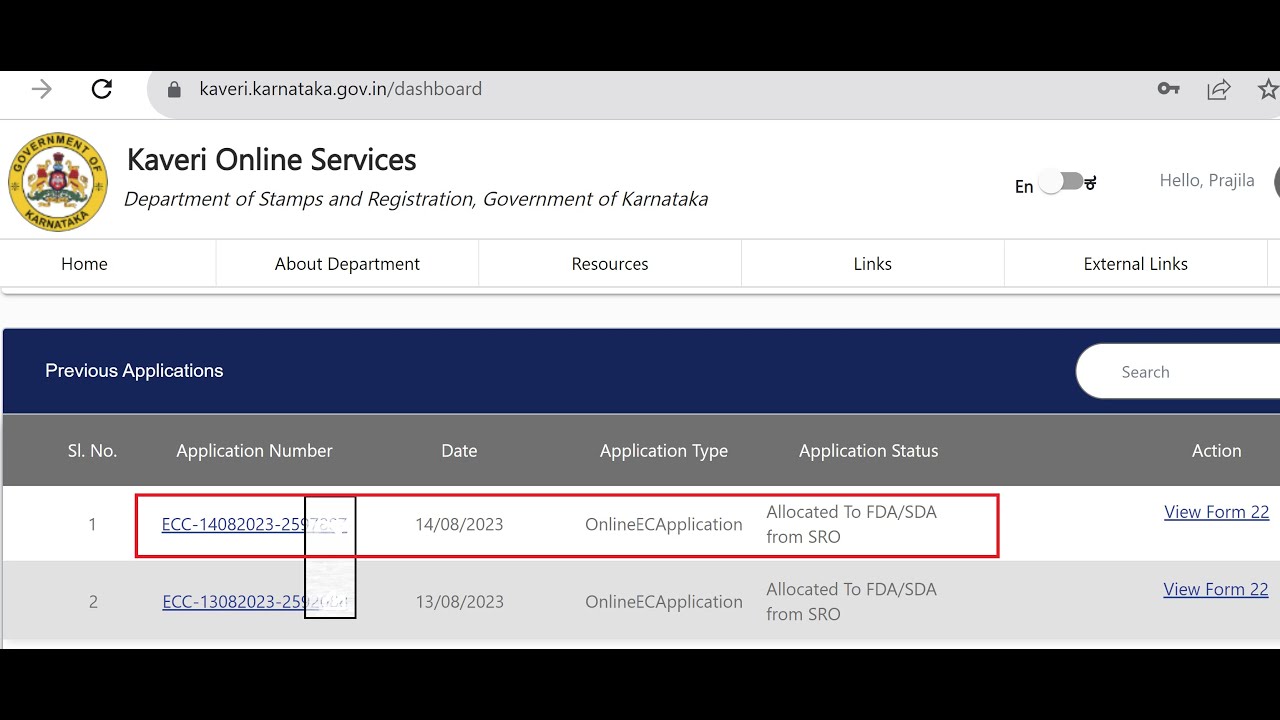Click the Sl. No. column header
The width and height of the screenshot is (1280, 720).
[93, 451]
